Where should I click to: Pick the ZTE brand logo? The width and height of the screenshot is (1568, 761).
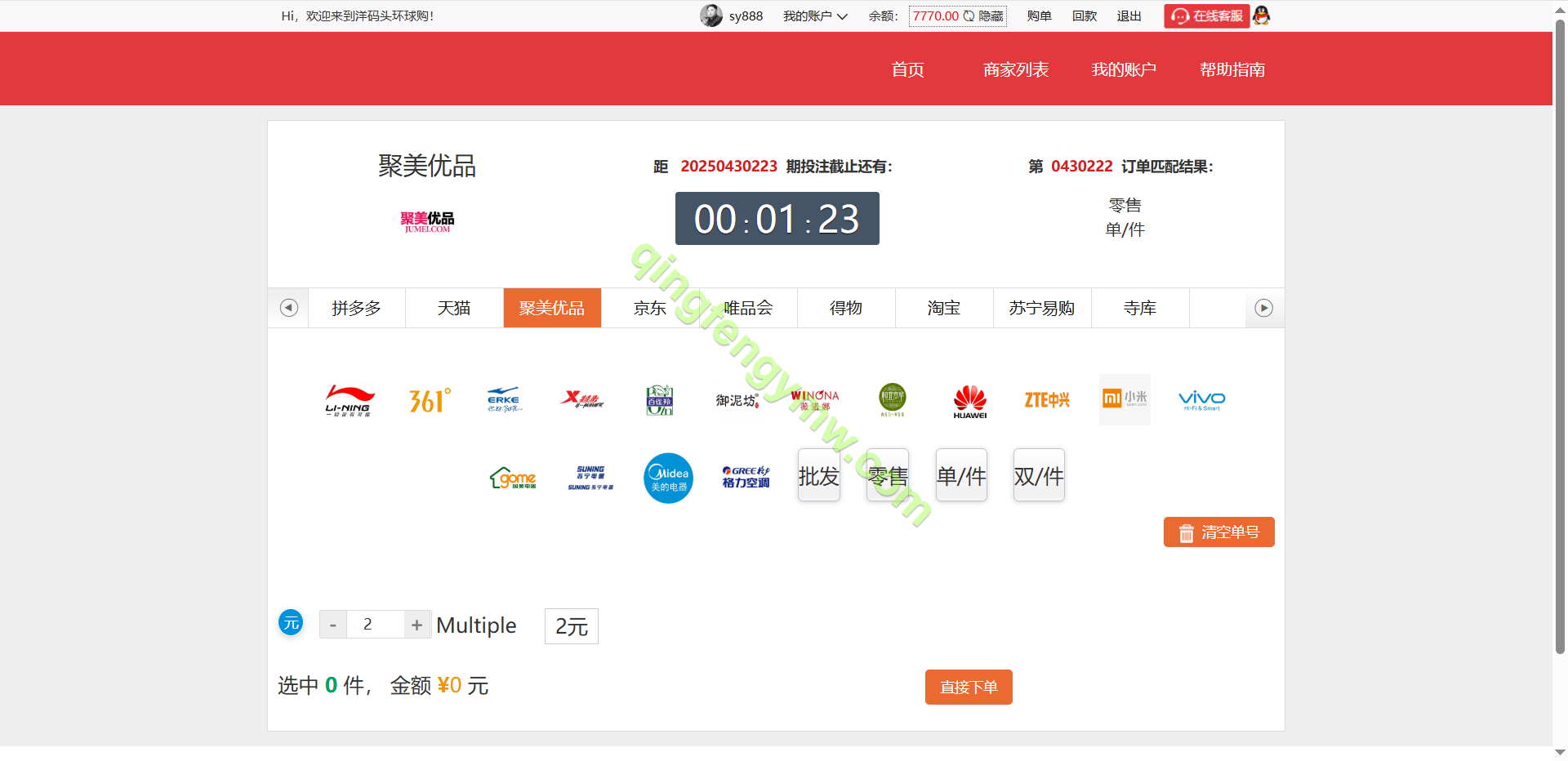pyautogui.click(x=1047, y=400)
